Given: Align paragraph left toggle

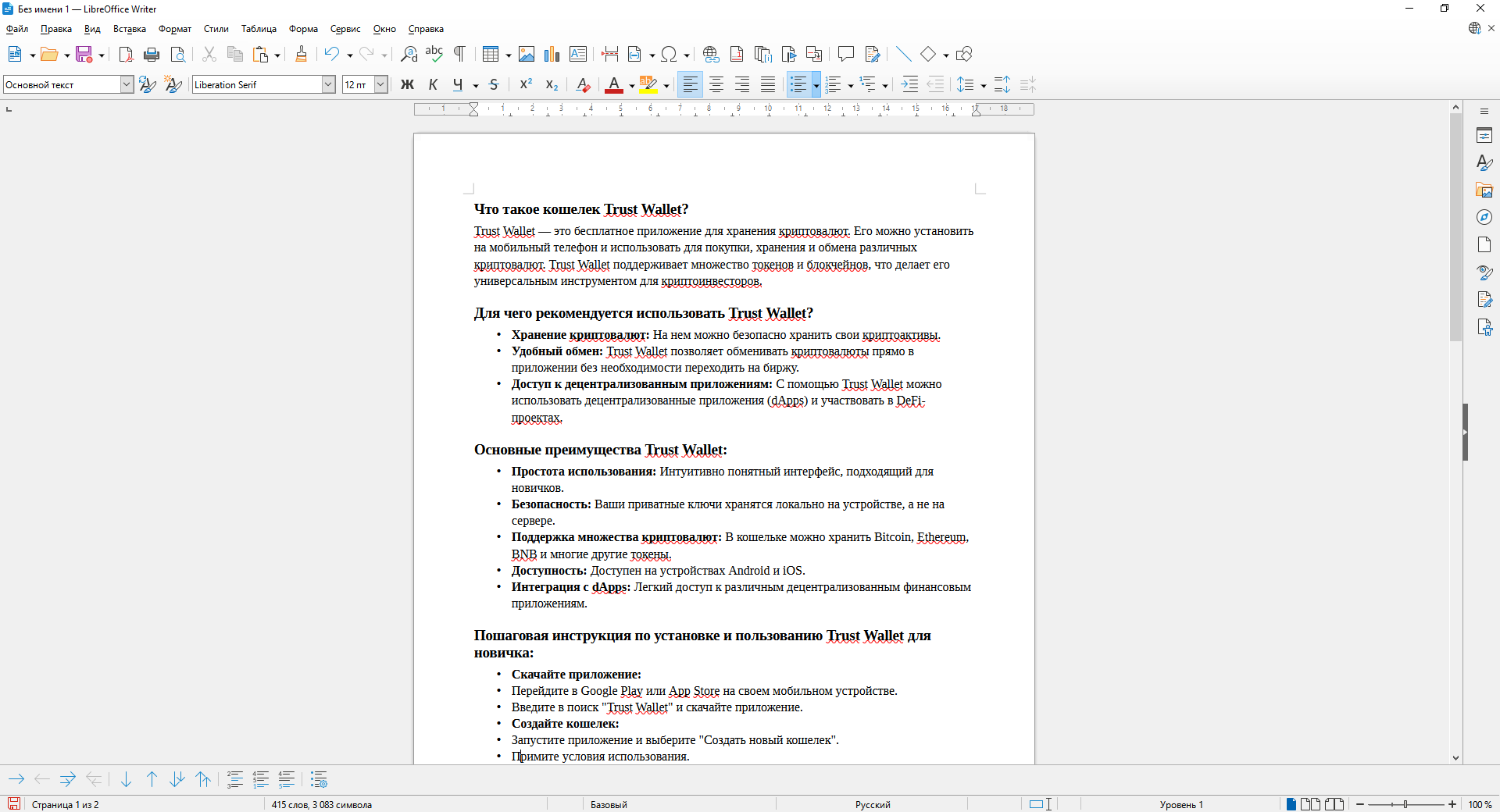Looking at the screenshot, I should [x=690, y=84].
